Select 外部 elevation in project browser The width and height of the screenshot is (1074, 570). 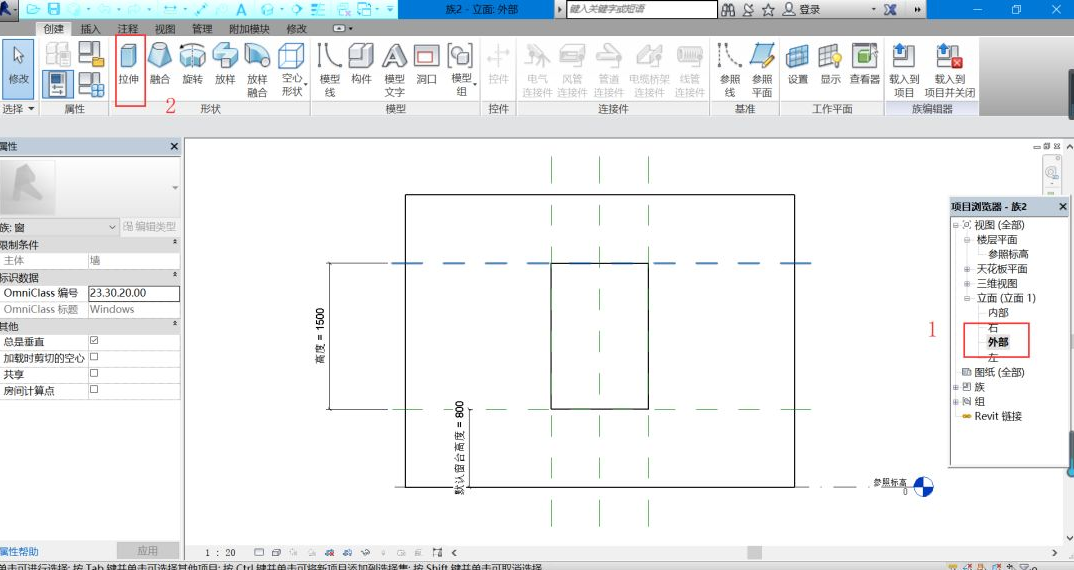coord(998,342)
